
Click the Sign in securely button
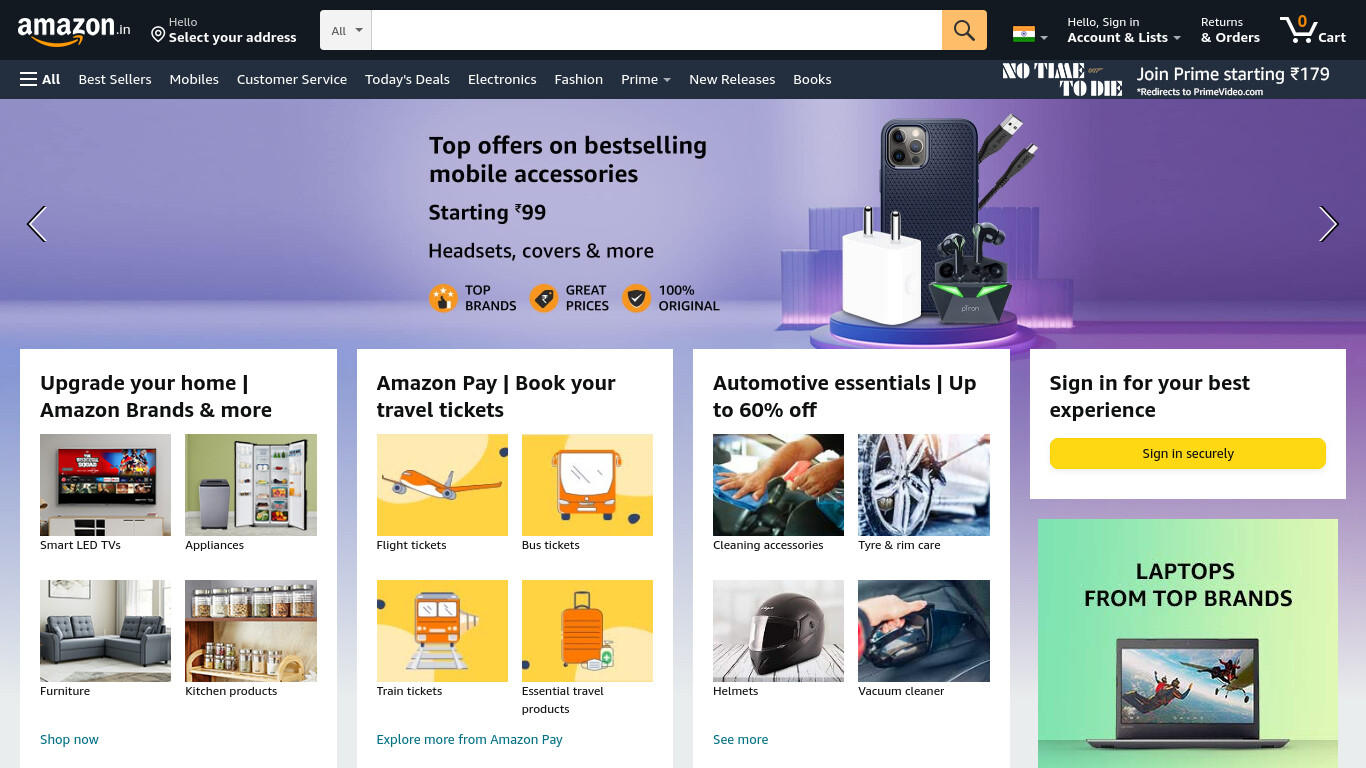(1188, 453)
